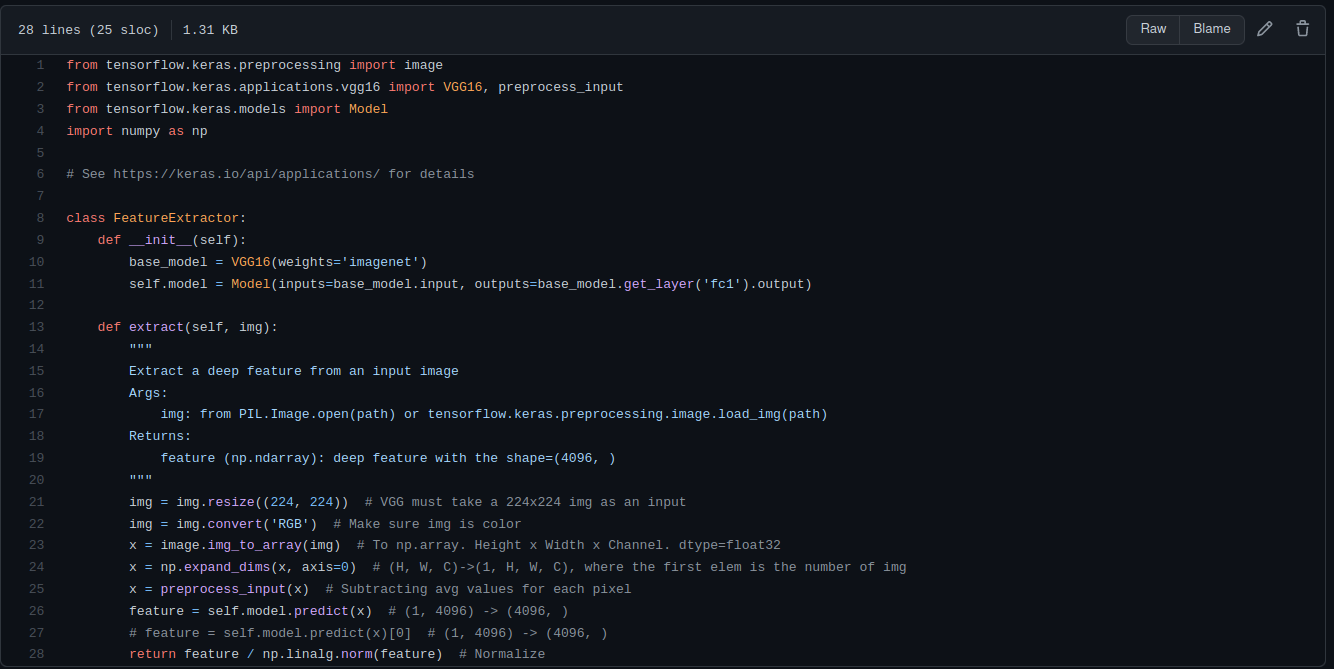Click the docstring line 15 text
Image resolution: width=1334 pixels, height=669 pixels.
pyautogui.click(x=293, y=370)
